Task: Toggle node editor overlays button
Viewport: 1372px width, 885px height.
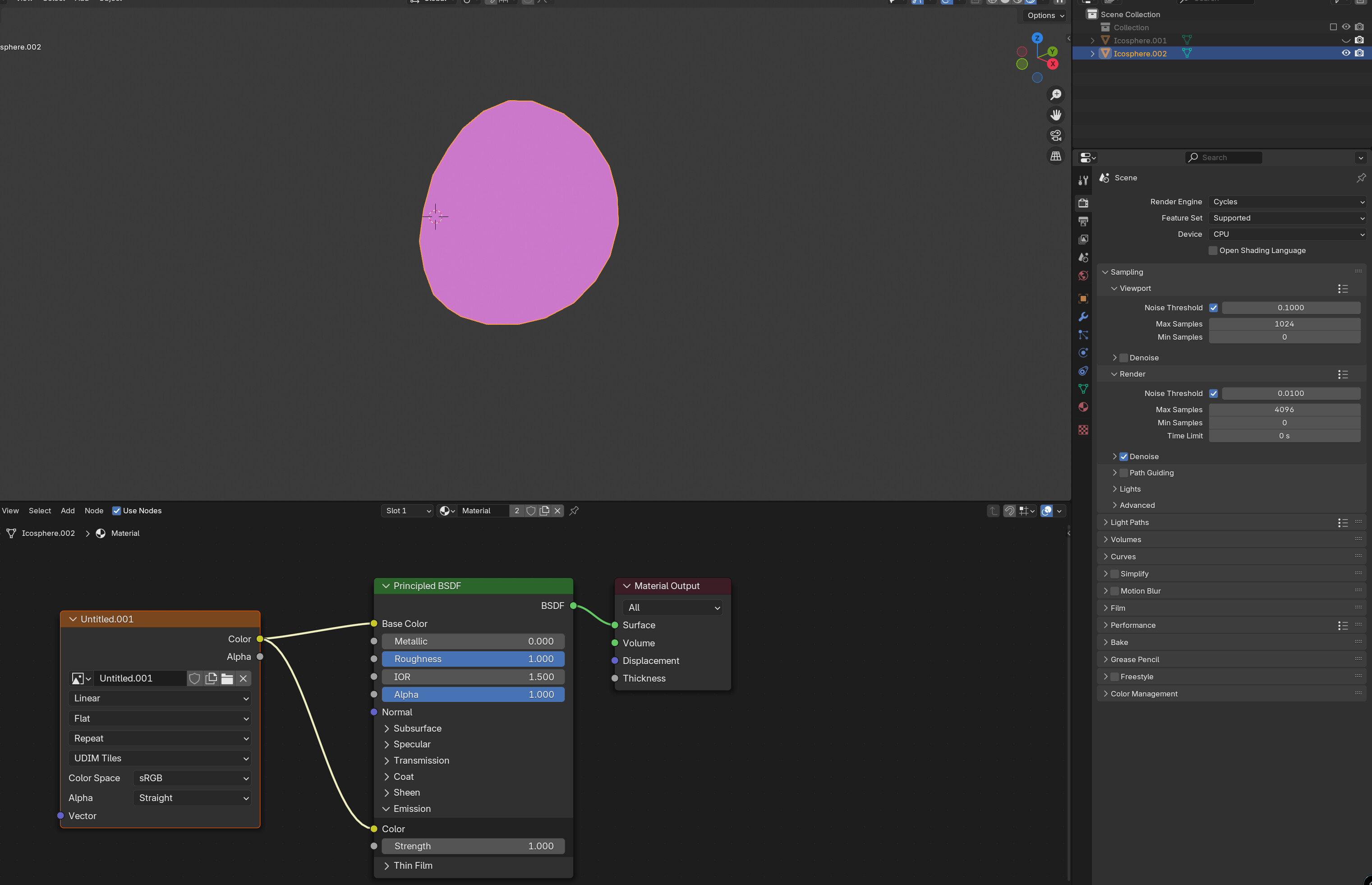Action: coord(1047,511)
